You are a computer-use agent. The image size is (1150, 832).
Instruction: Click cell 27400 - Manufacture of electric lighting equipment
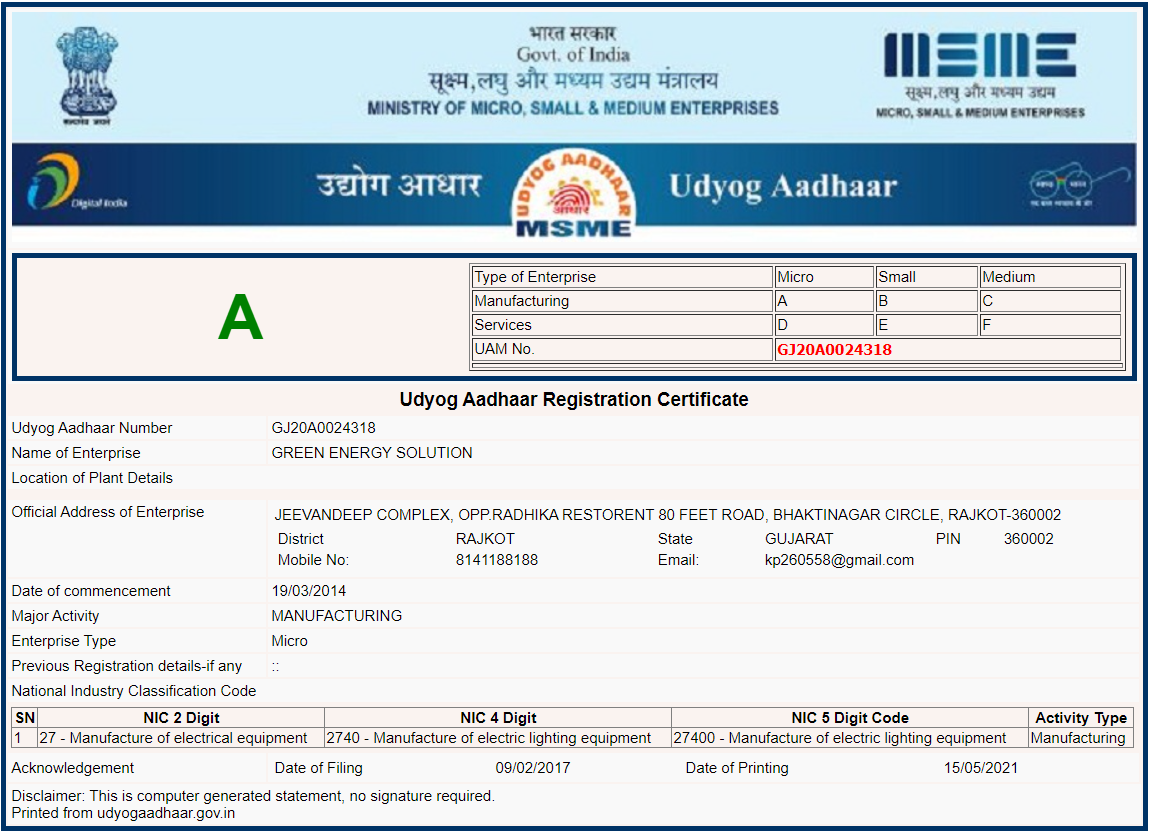849,737
